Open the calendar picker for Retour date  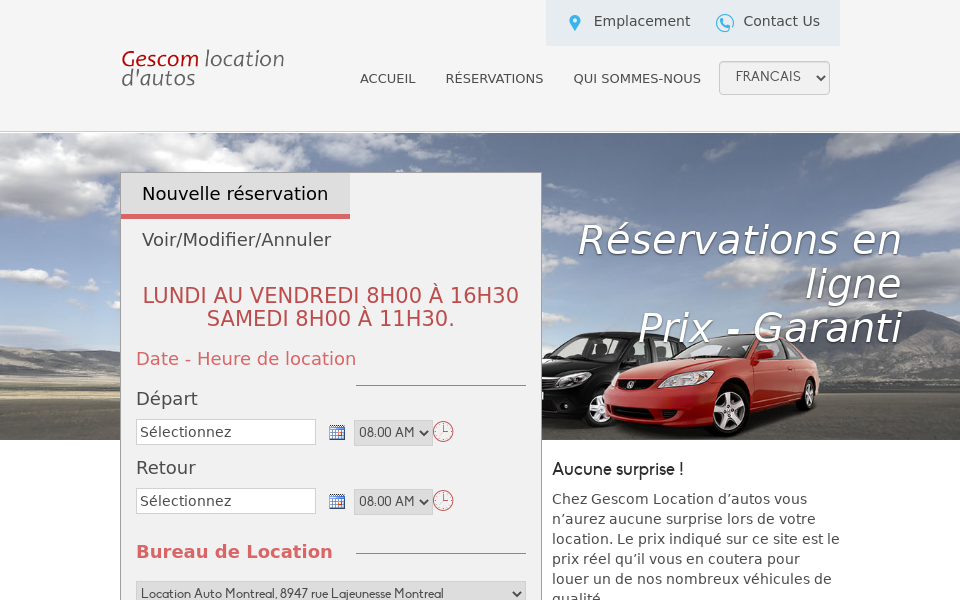(336, 500)
